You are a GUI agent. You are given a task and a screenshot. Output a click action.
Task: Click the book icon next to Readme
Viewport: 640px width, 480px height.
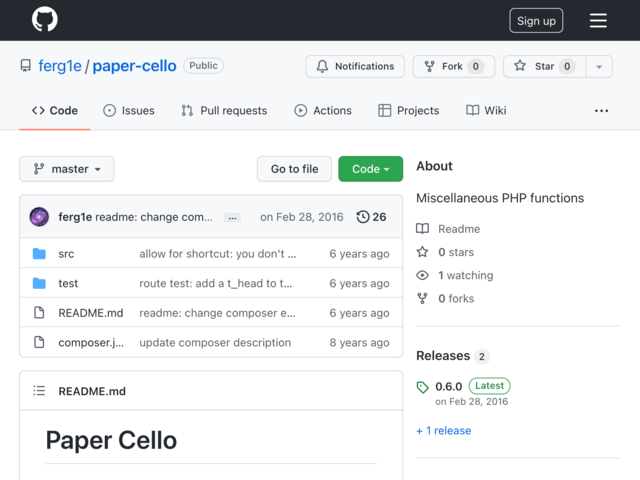pyautogui.click(x=422, y=229)
